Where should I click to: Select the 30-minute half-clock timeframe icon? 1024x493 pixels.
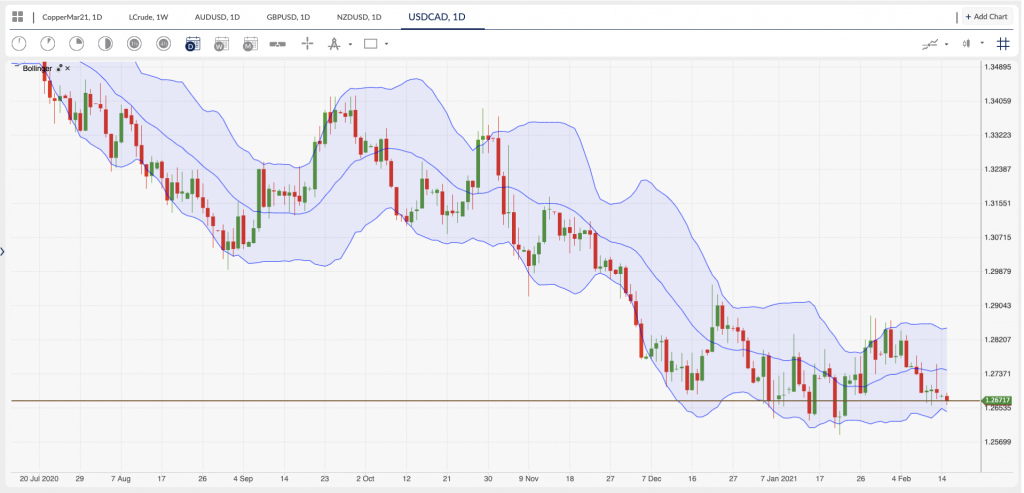tap(106, 44)
